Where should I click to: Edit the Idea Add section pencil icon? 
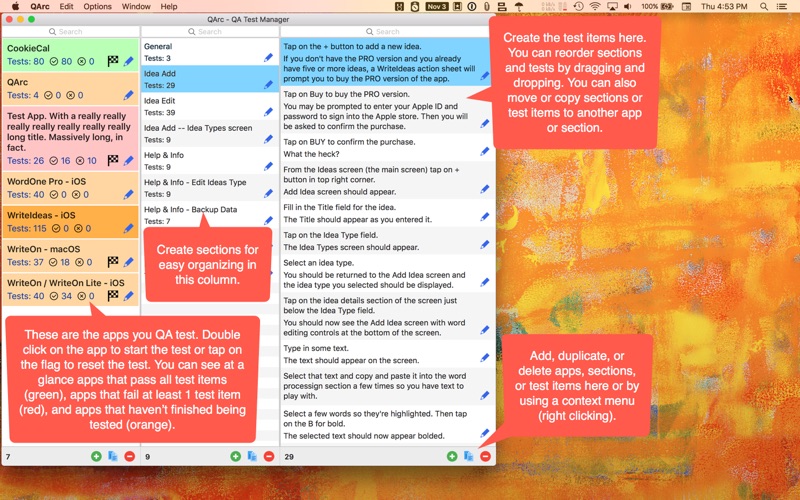(268, 85)
